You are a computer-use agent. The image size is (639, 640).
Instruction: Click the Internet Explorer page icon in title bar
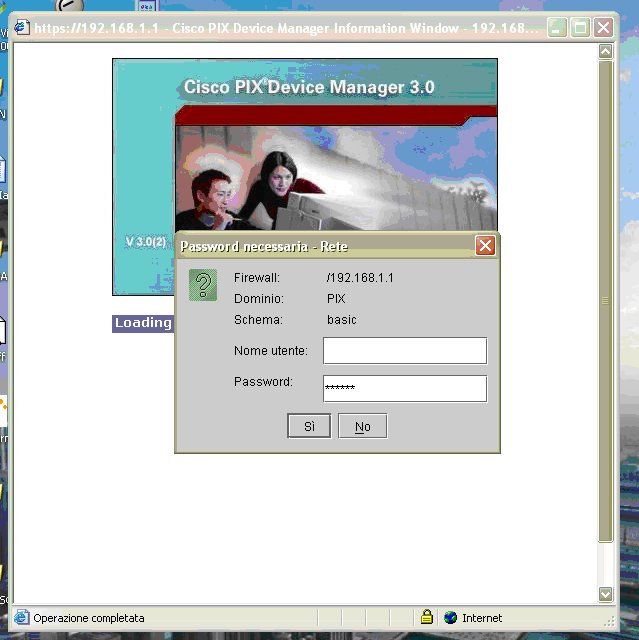(22, 28)
